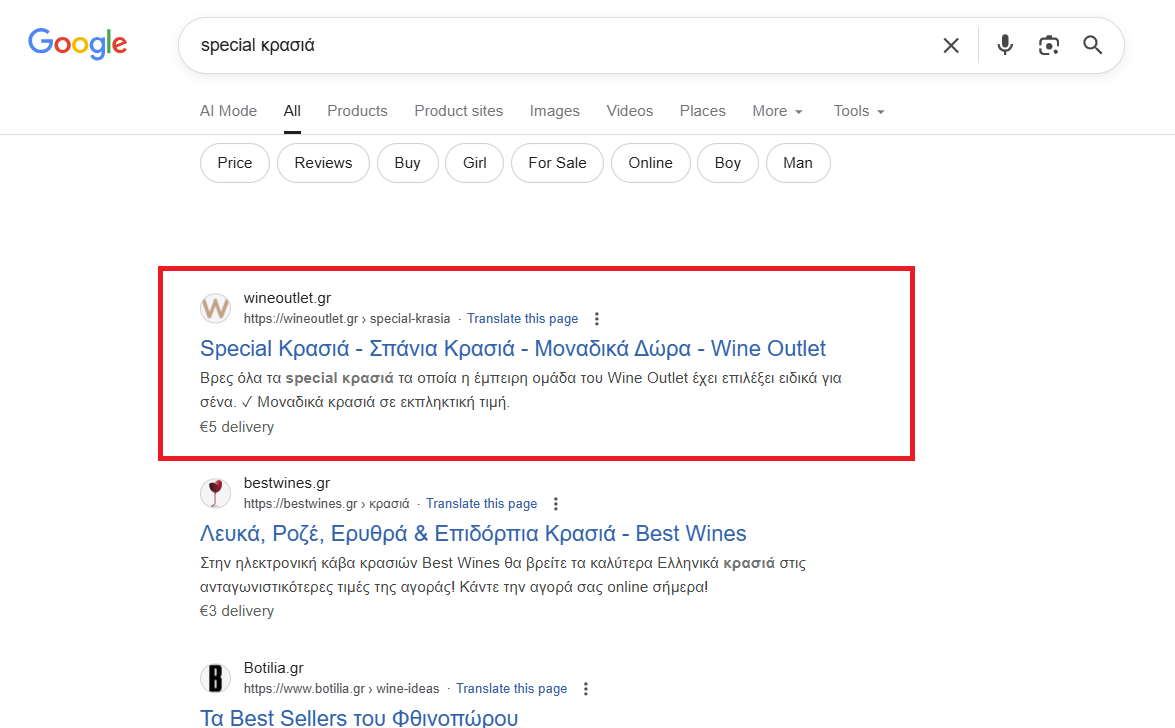Switch to the AI Mode tab
The width and height of the screenshot is (1175, 728).
(228, 111)
